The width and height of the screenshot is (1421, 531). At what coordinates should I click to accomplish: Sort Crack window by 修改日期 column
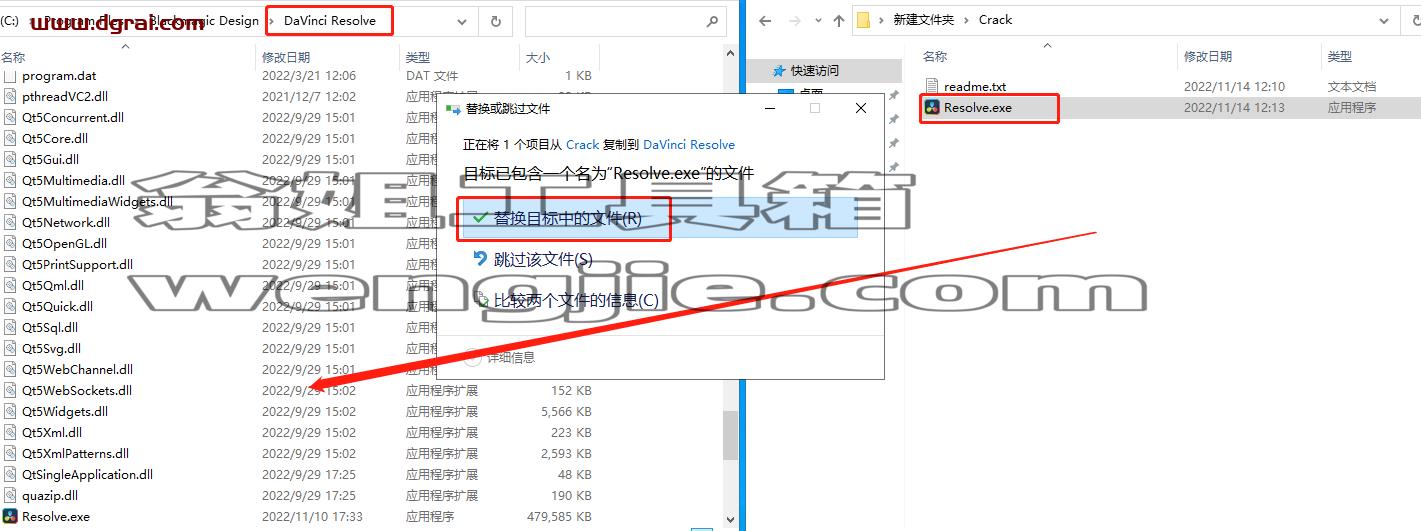1208,57
